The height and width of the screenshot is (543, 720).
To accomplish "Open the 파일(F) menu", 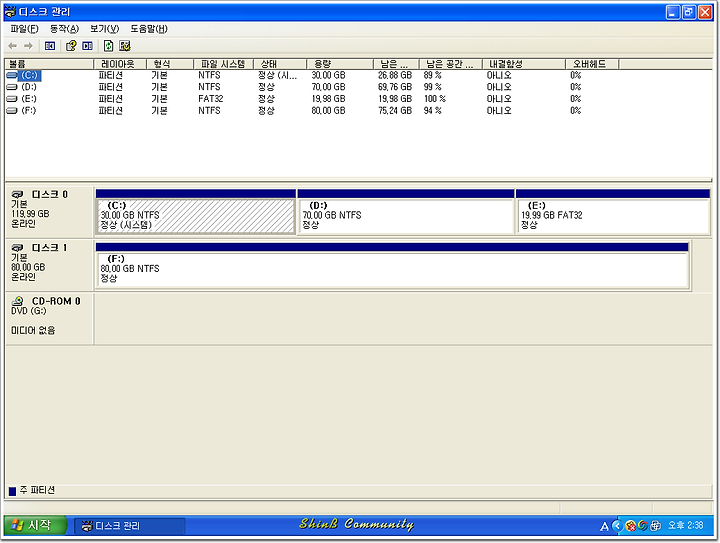I will pyautogui.click(x=24, y=29).
